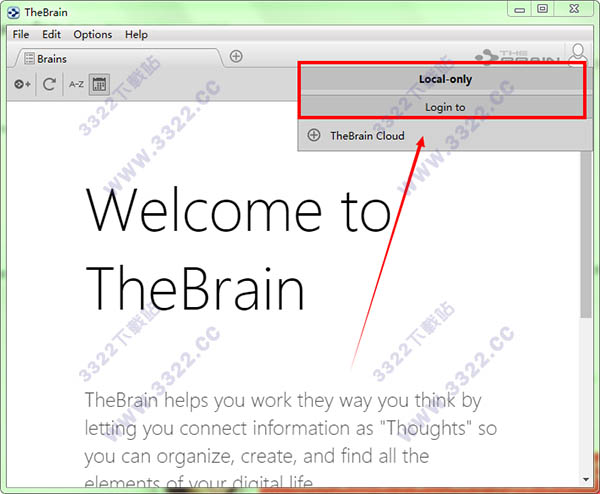Minimize TheBrain window
600x494 pixels.
click(519, 10)
